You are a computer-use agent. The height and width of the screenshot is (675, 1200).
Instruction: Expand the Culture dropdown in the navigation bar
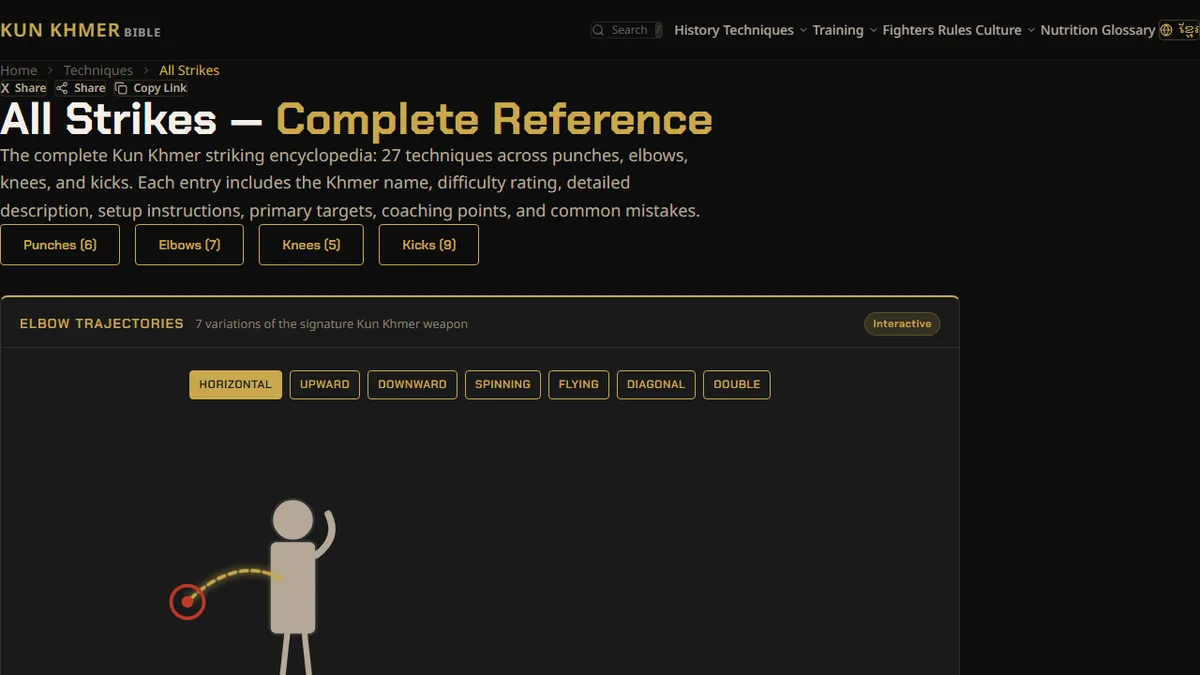click(1006, 30)
